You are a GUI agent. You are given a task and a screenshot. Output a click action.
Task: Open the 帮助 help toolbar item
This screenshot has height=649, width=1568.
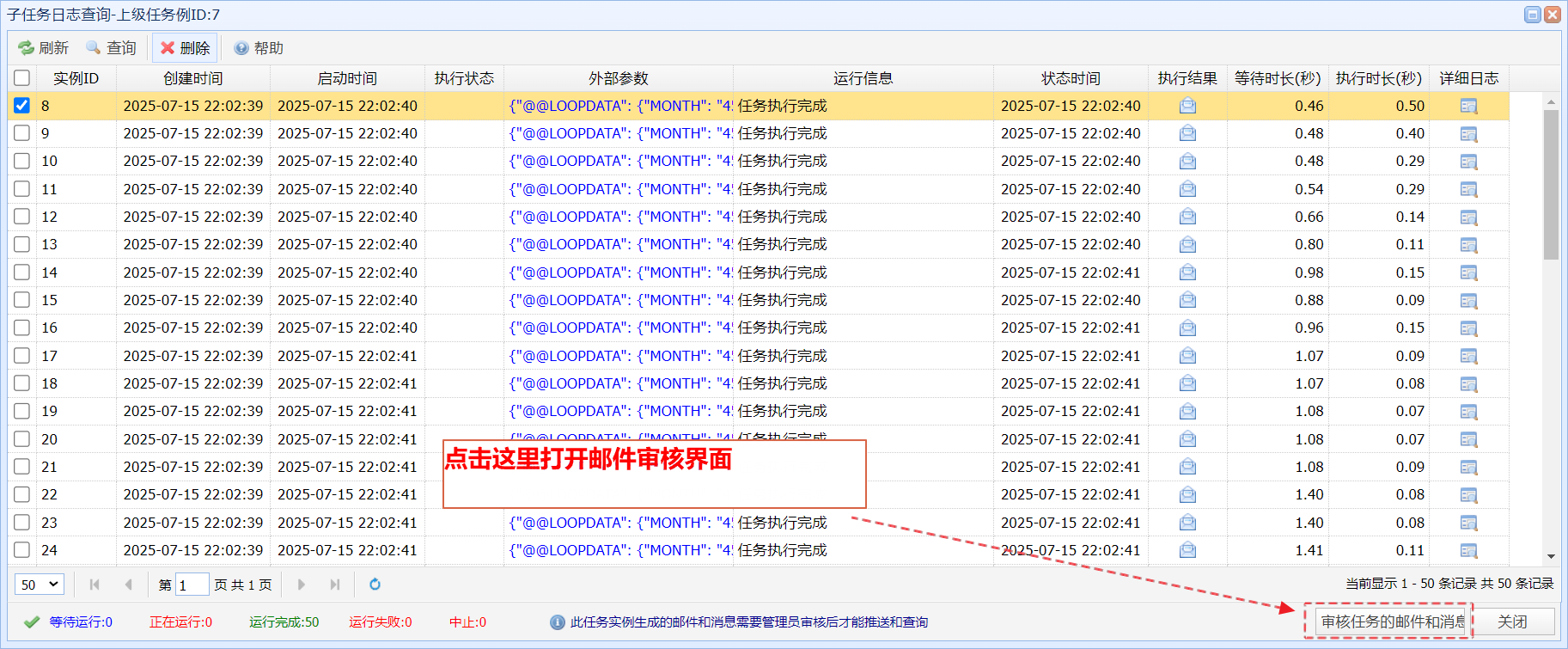259,48
